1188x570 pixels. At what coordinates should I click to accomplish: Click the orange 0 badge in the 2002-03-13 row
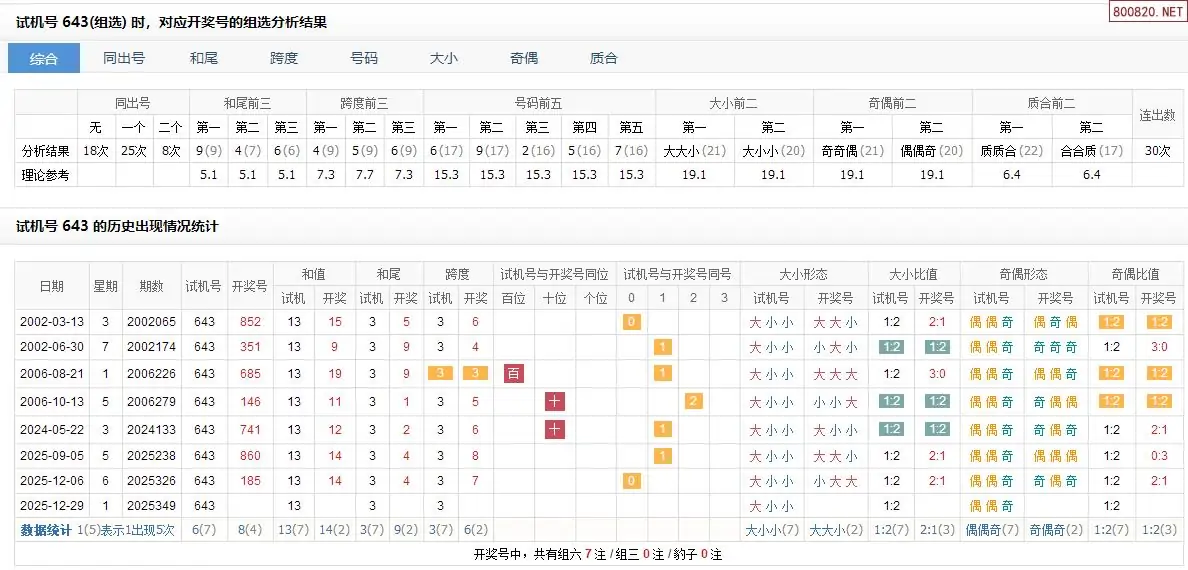(x=631, y=322)
